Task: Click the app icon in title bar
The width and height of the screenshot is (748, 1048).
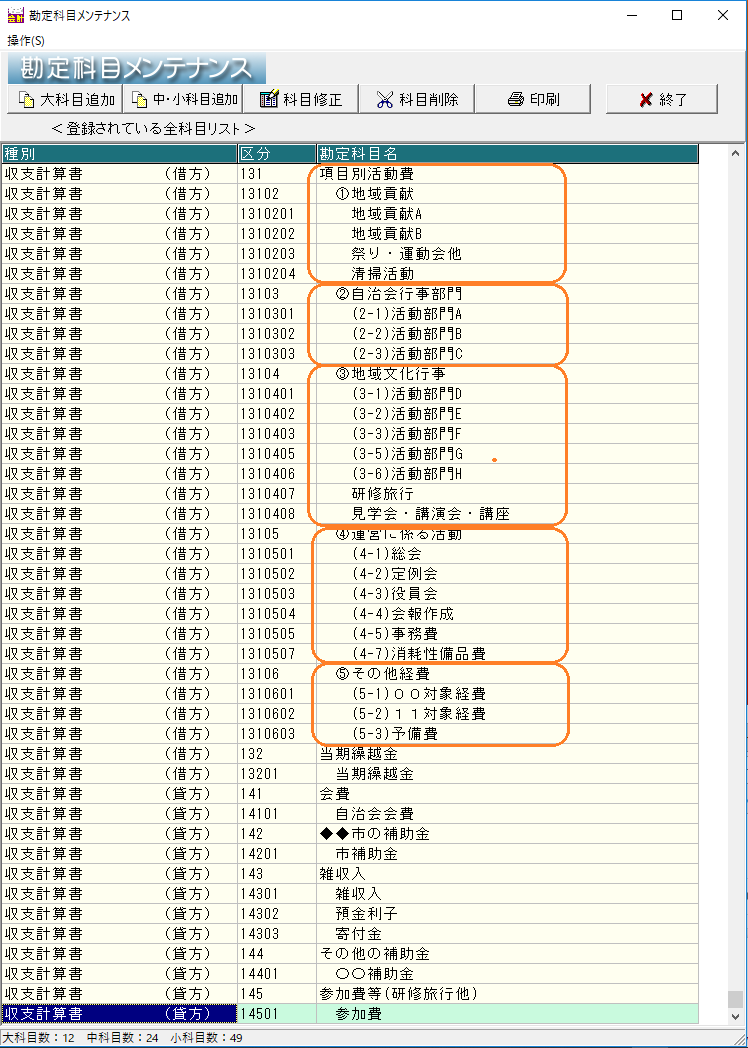Action: pos(15,16)
